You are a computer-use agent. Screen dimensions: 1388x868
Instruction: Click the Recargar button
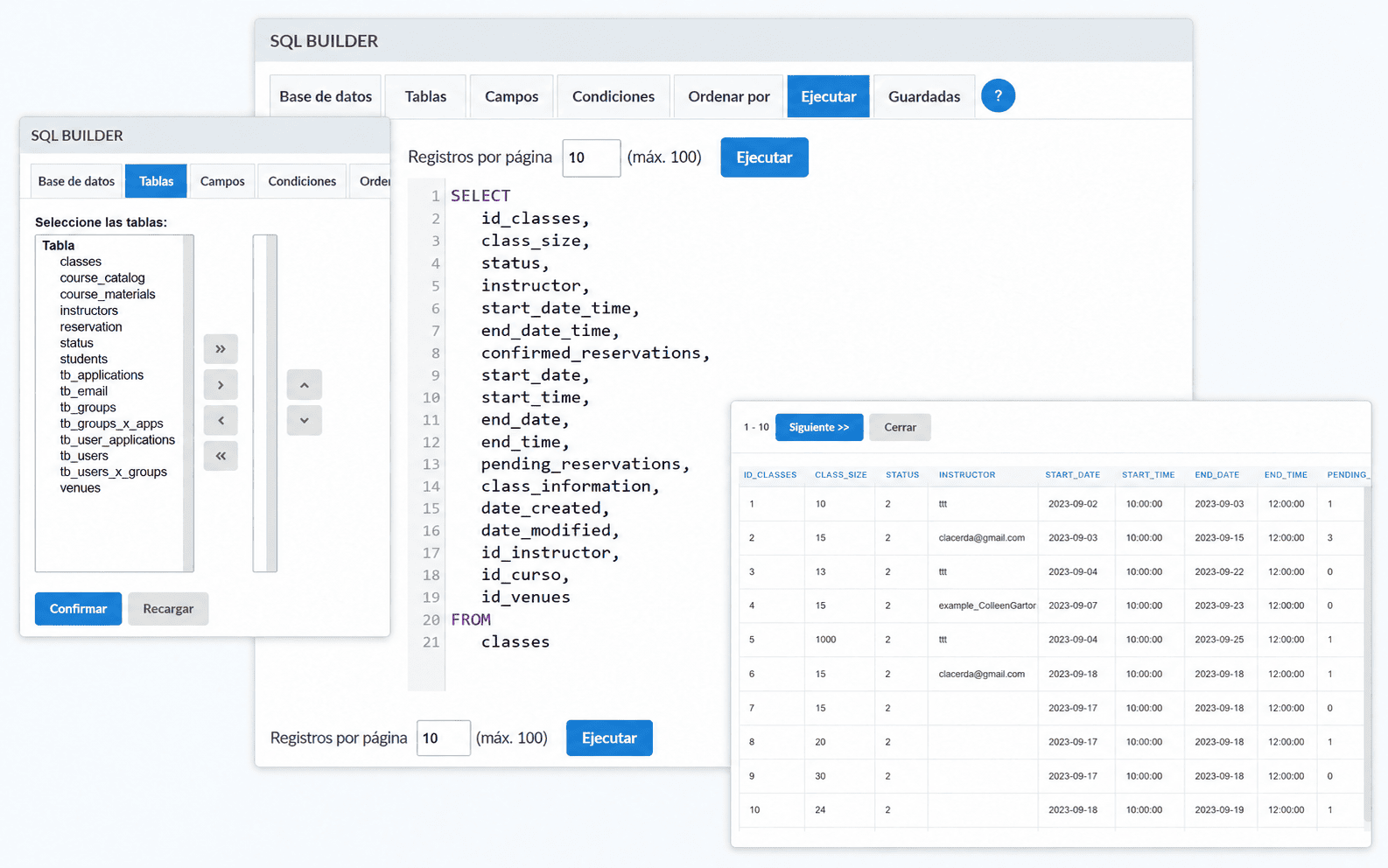tap(168, 609)
